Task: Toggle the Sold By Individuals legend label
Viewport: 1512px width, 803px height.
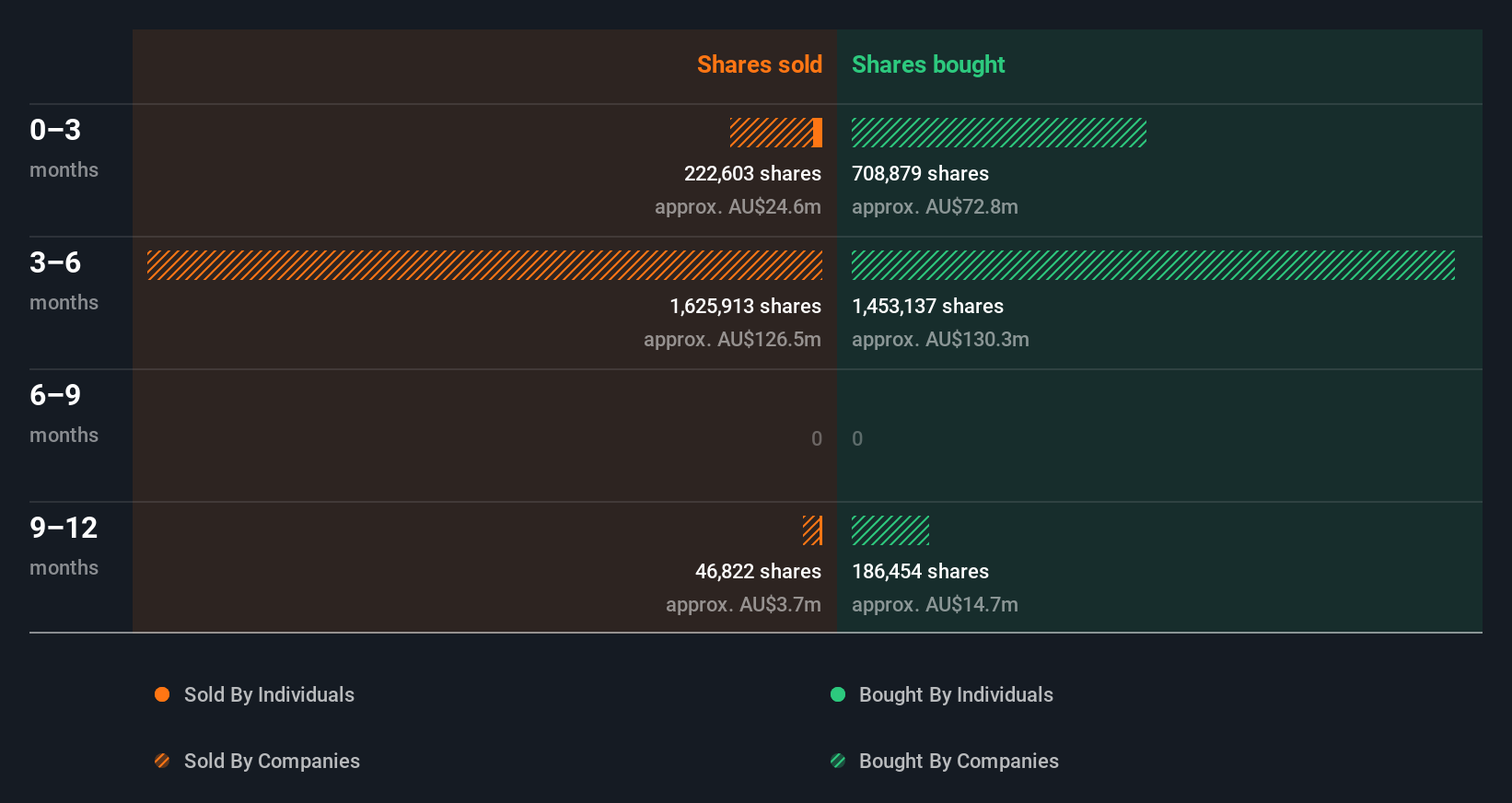Action: (x=269, y=694)
